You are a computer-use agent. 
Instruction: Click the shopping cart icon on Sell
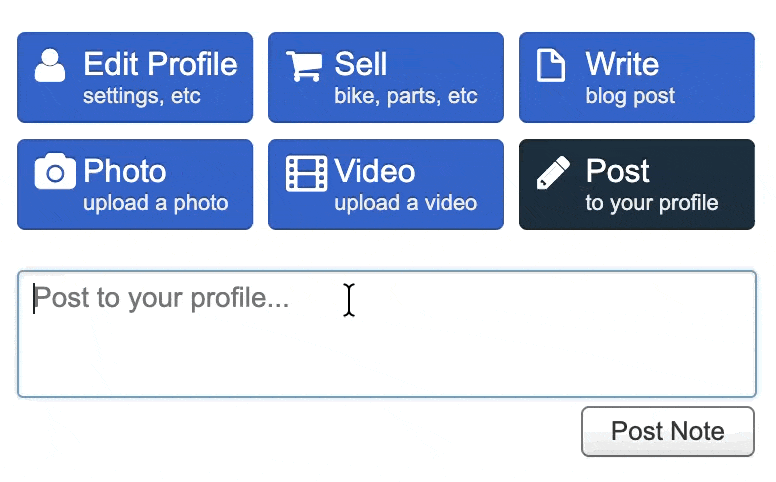[x=304, y=66]
